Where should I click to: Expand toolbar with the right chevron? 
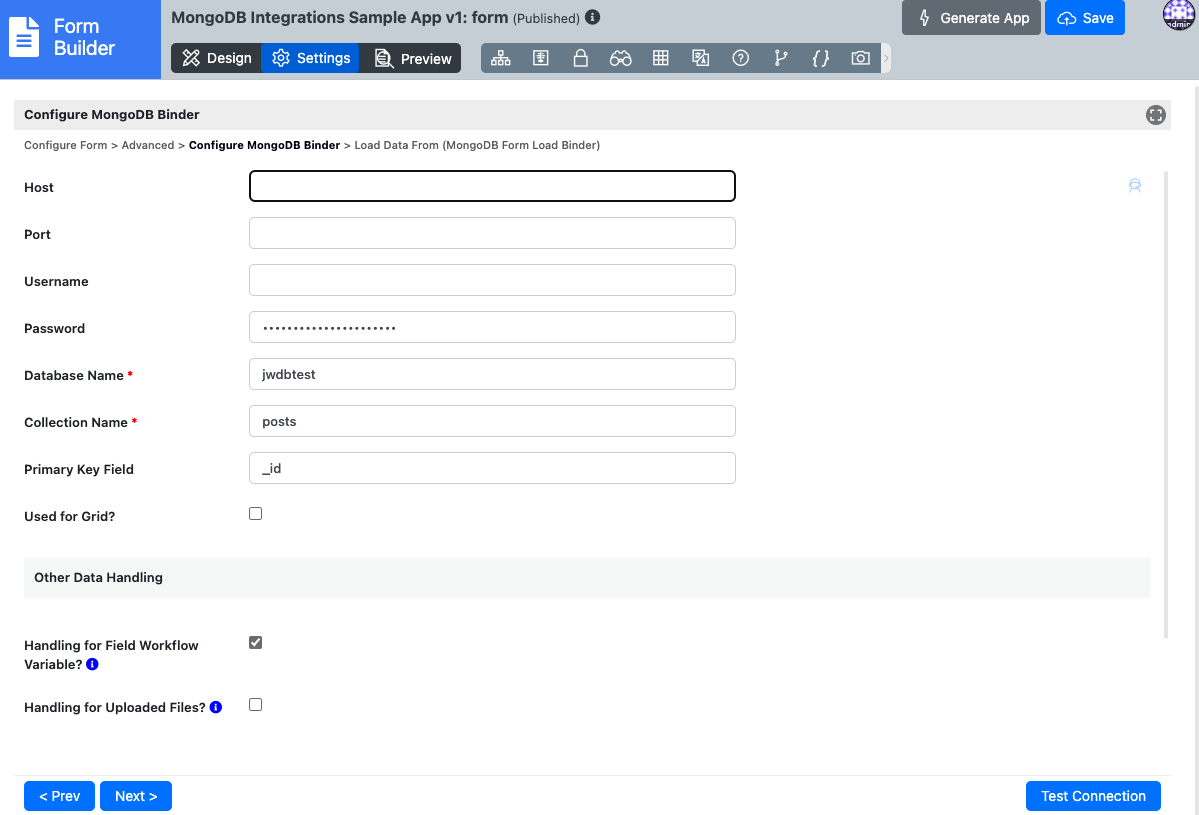(886, 58)
